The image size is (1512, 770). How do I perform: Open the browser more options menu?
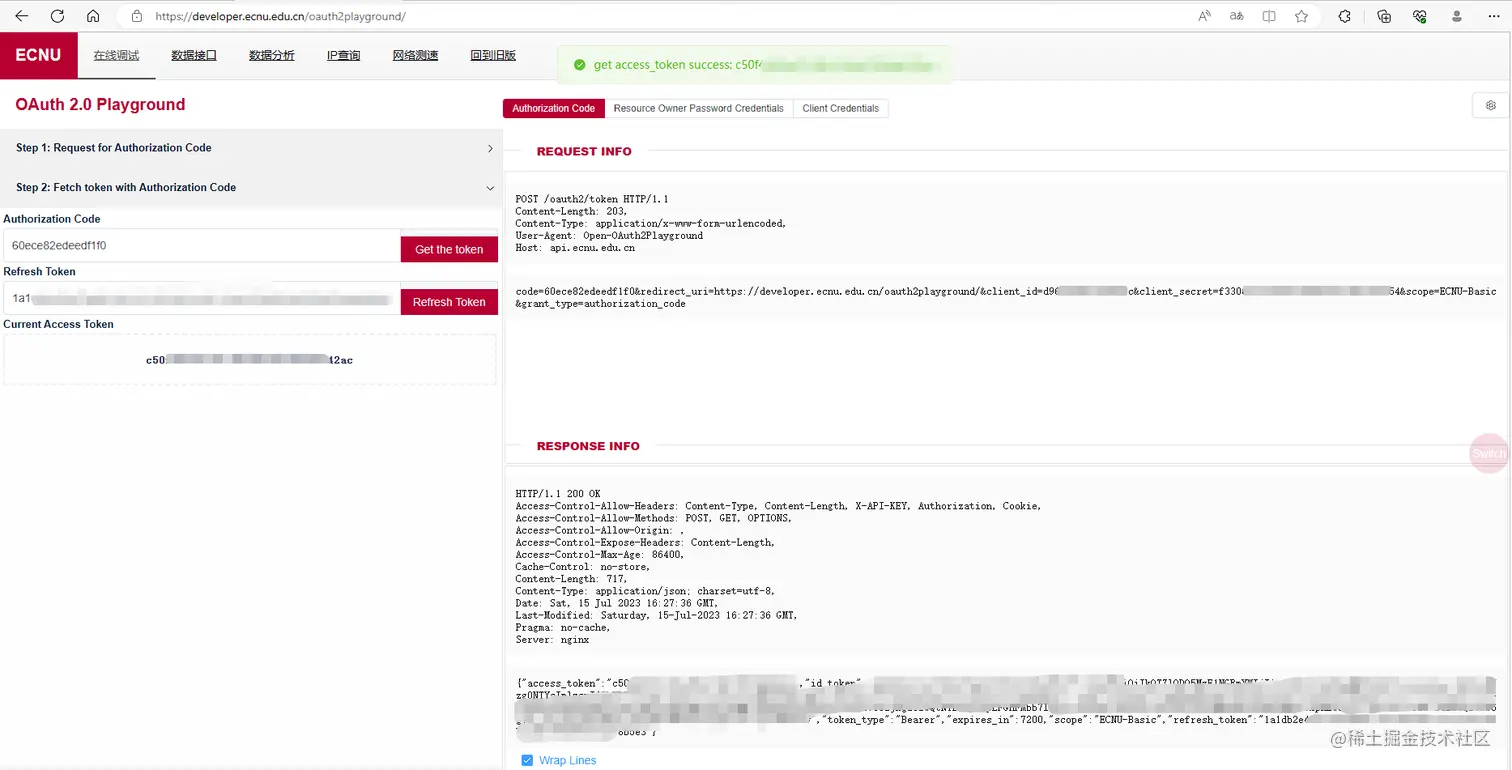pyautogui.click(x=1492, y=16)
